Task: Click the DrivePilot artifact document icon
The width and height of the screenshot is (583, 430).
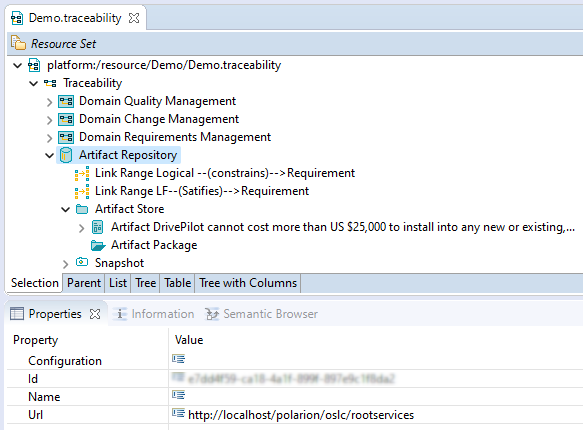Action: point(97,227)
